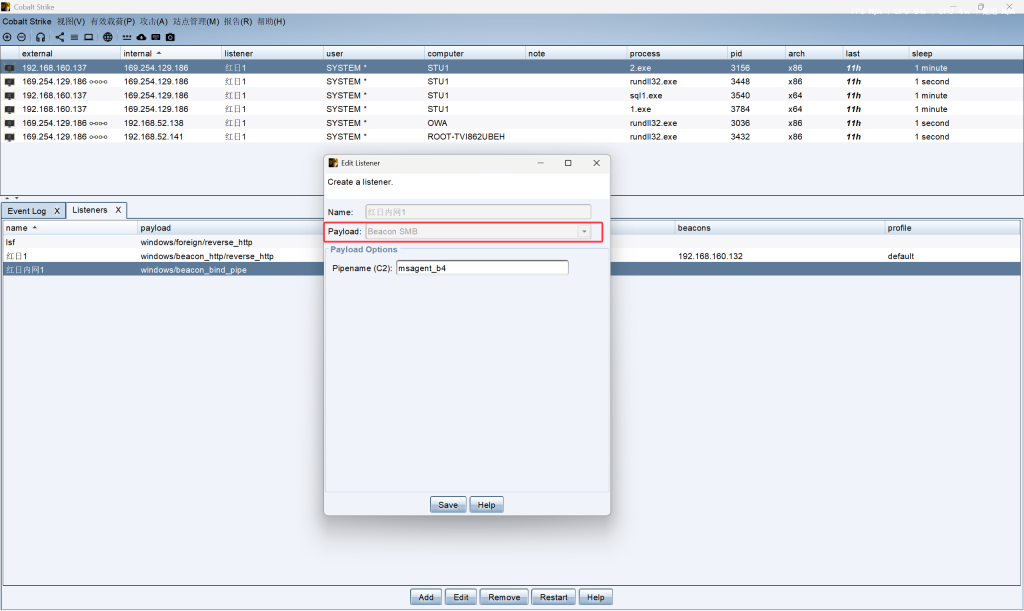This screenshot has height=611, width=1024.
Task: Open the 帮助(H) menu
Action: (x=271, y=22)
